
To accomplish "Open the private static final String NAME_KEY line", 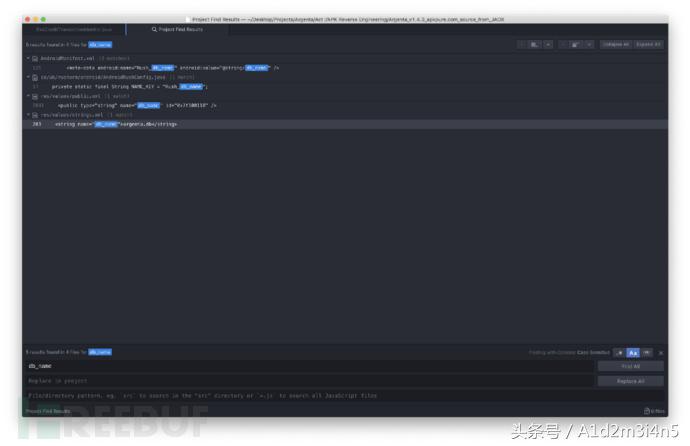I will tap(345, 87).
